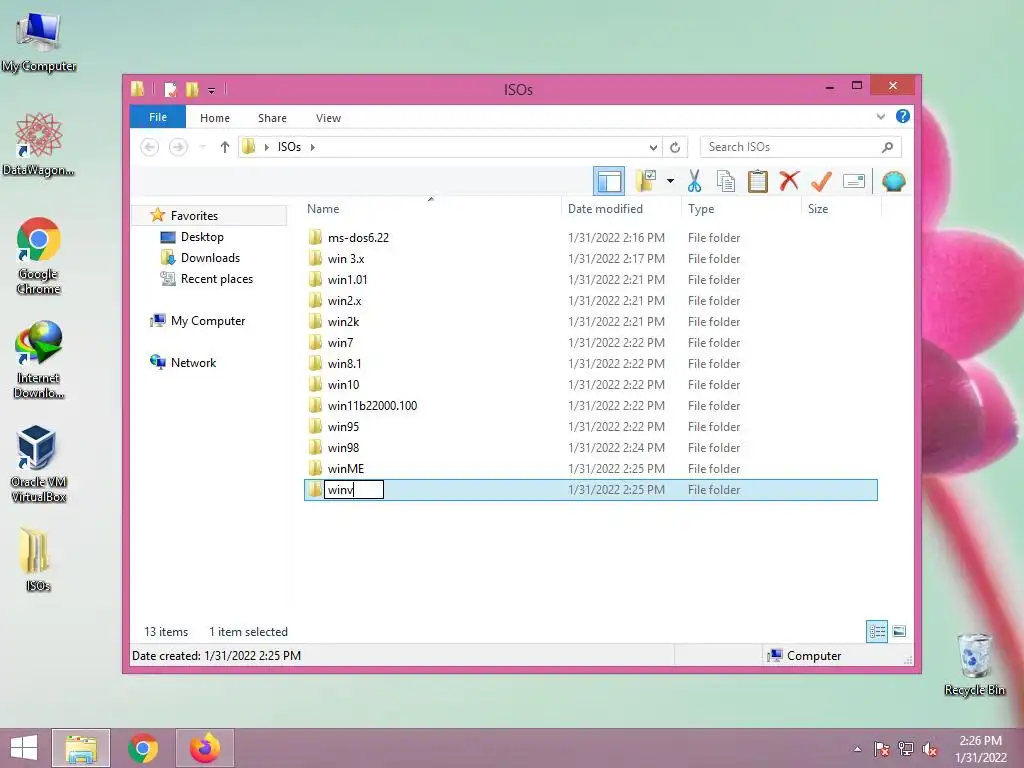Click the search magnifier icon
Viewport: 1024px width, 768px height.
(887, 147)
